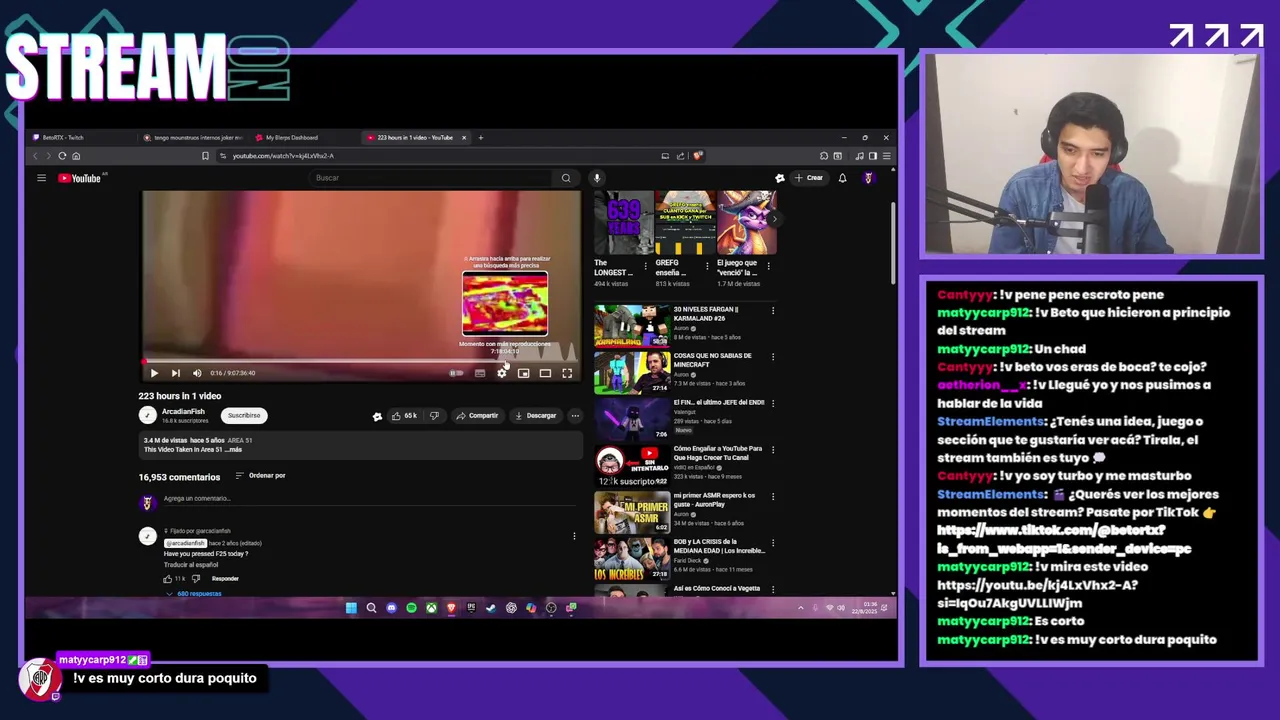Open a new browser tab with plus

[x=481, y=137]
